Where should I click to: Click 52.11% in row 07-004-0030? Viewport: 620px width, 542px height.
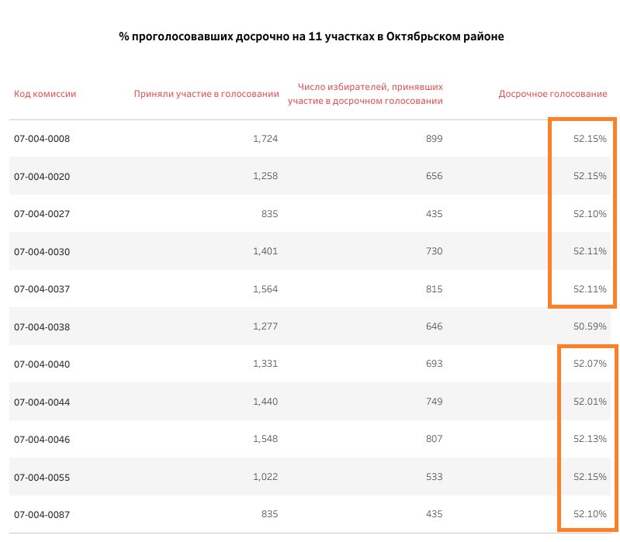point(590,251)
